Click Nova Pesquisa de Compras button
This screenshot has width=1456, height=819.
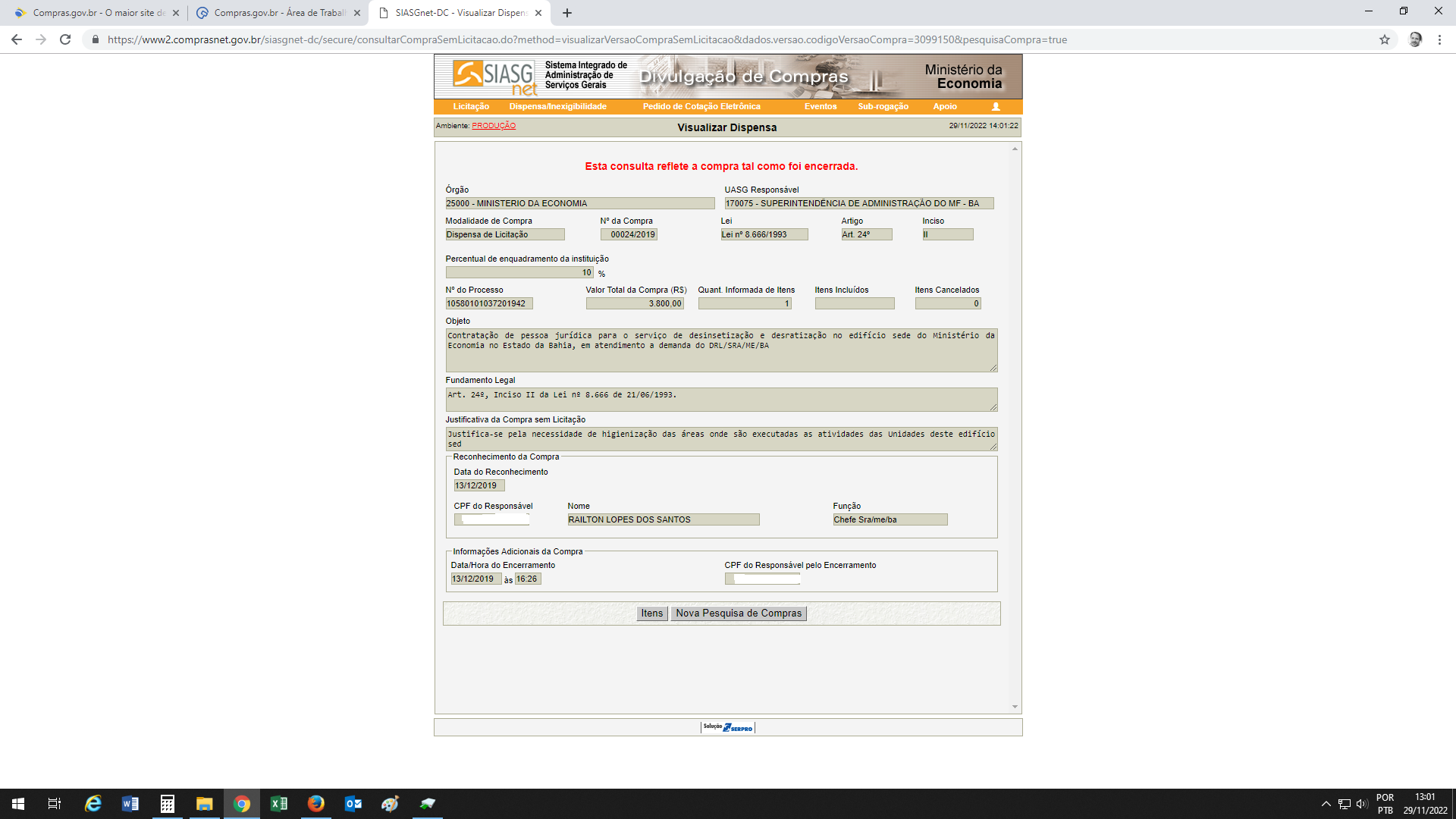(x=738, y=613)
